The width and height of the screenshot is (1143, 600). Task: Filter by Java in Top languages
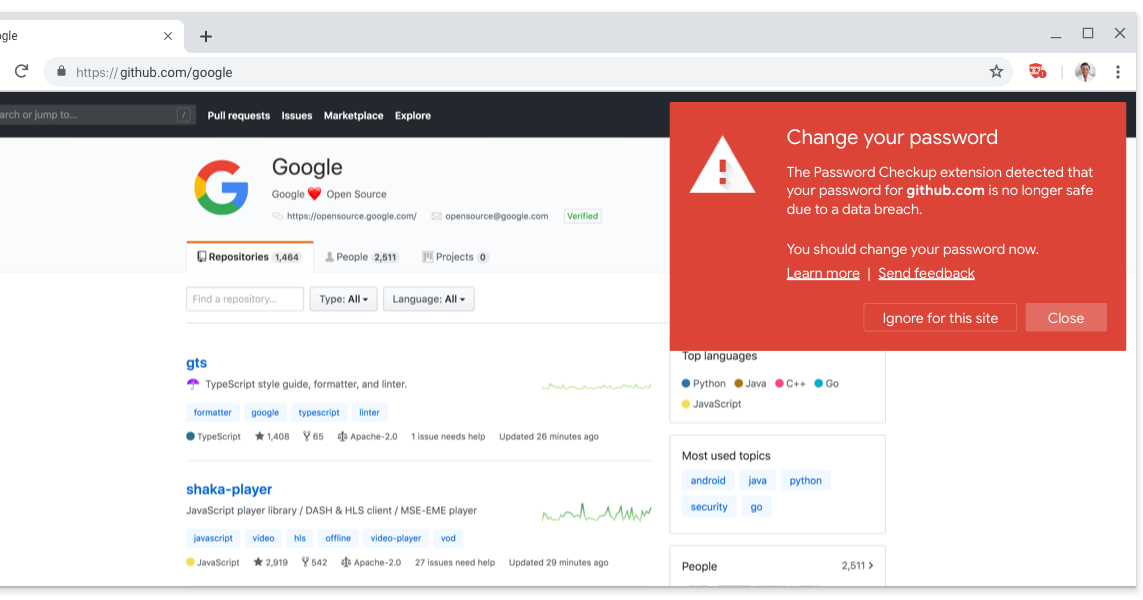click(750, 383)
